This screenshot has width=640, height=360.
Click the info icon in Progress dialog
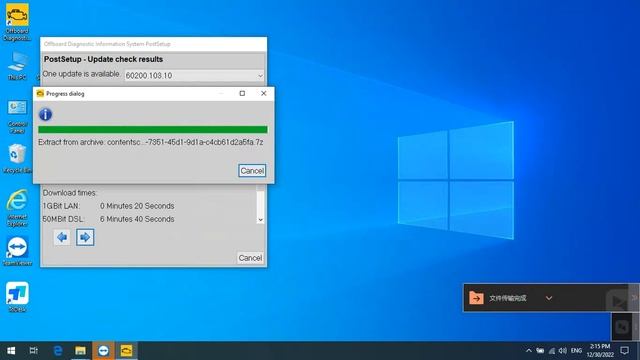click(45, 114)
